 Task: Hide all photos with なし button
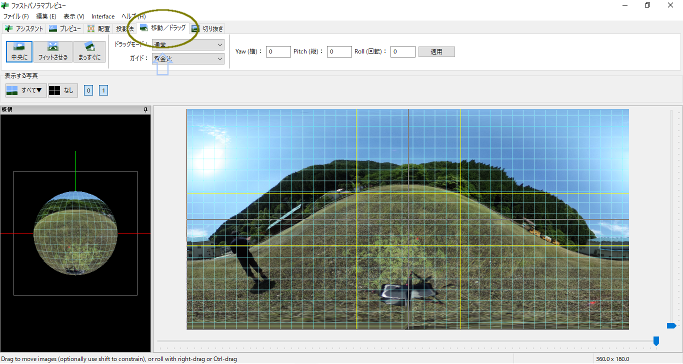point(63,90)
